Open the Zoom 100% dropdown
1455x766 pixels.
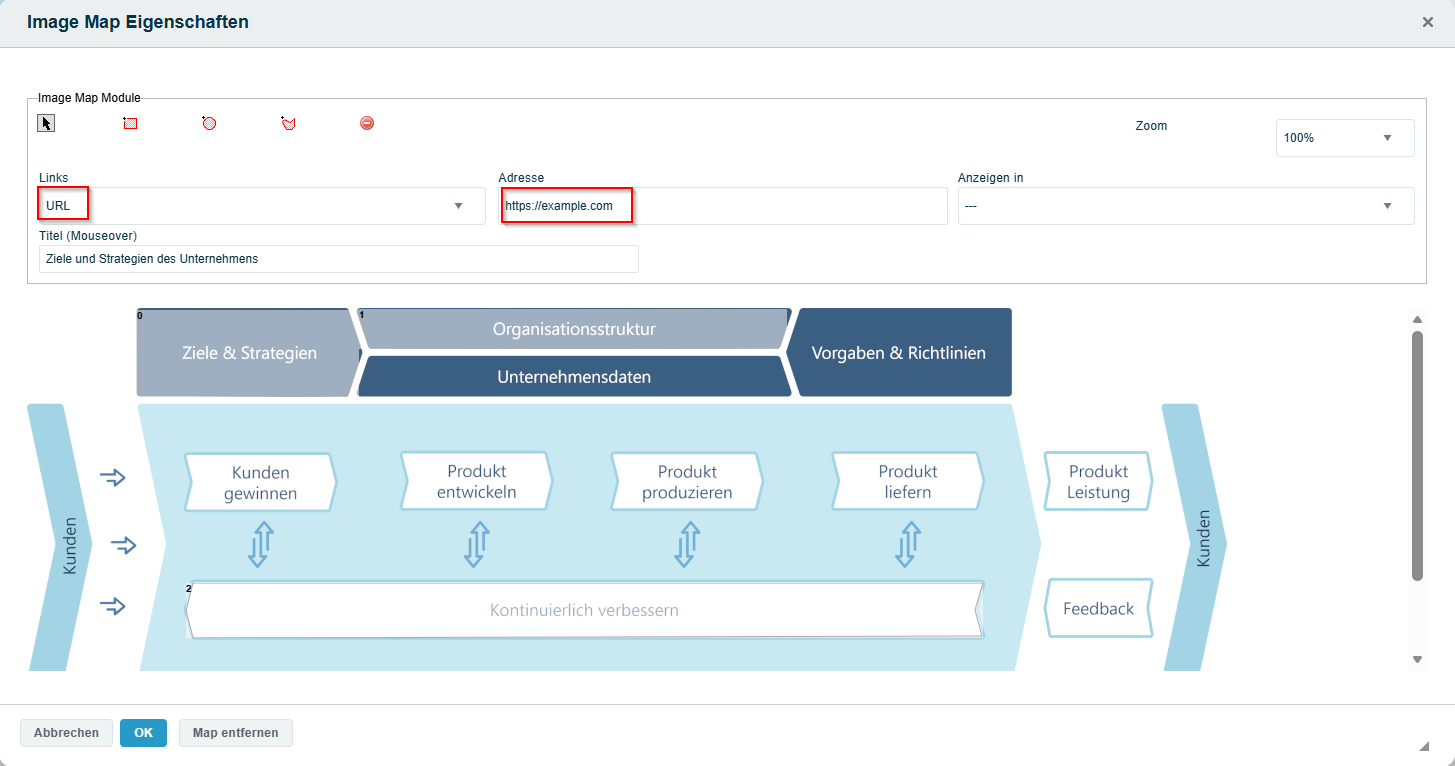pos(1345,138)
